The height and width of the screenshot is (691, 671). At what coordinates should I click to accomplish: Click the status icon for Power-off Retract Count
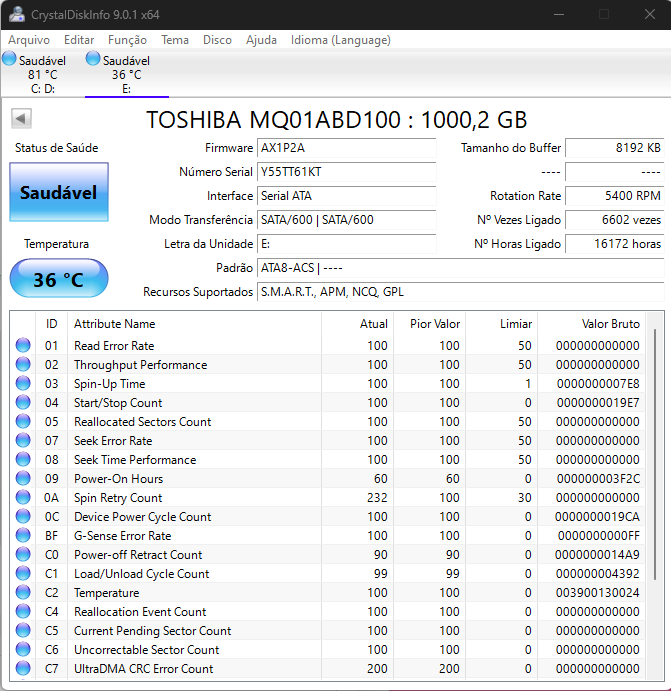[x=23, y=554]
